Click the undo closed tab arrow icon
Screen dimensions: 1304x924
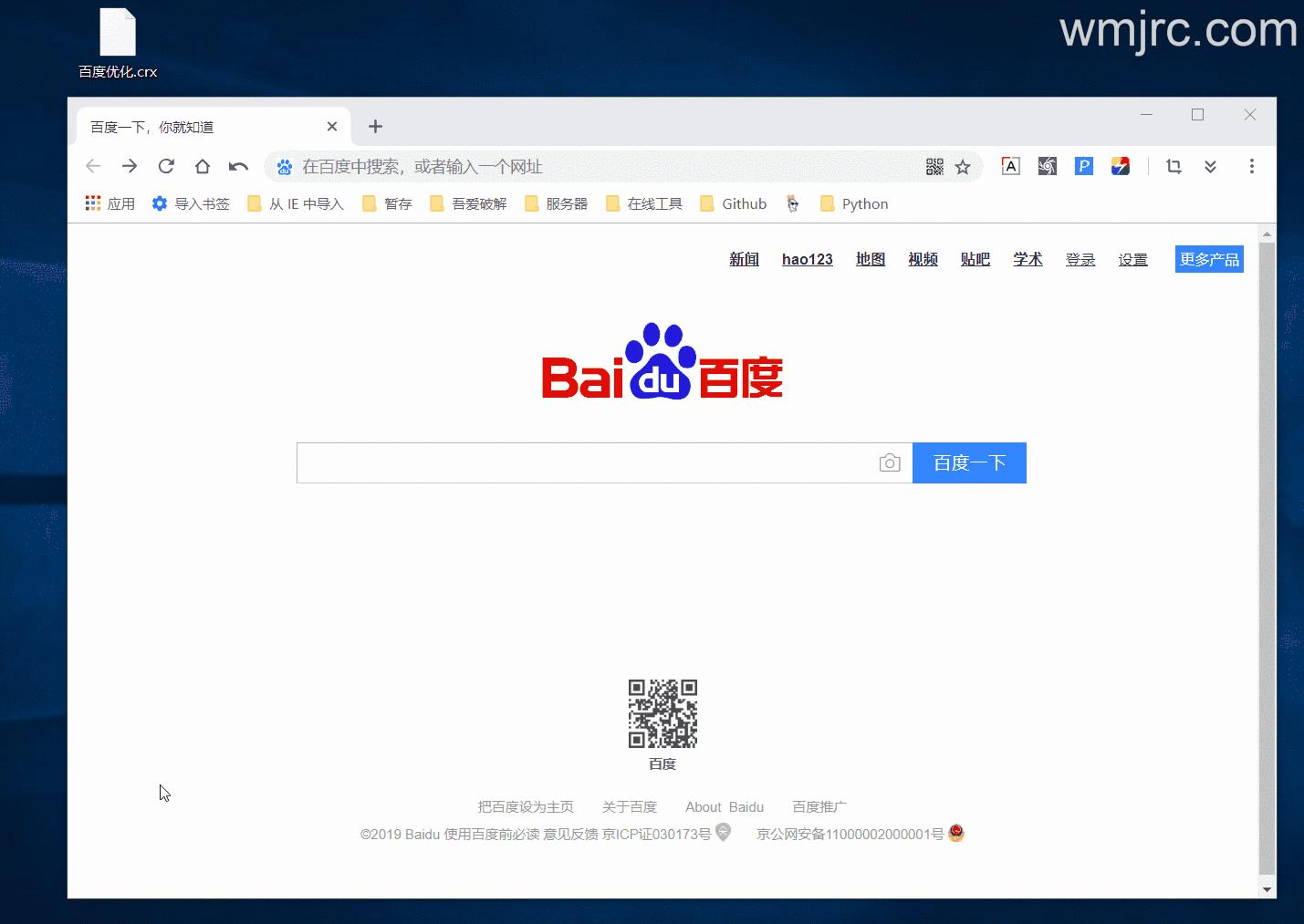(239, 166)
